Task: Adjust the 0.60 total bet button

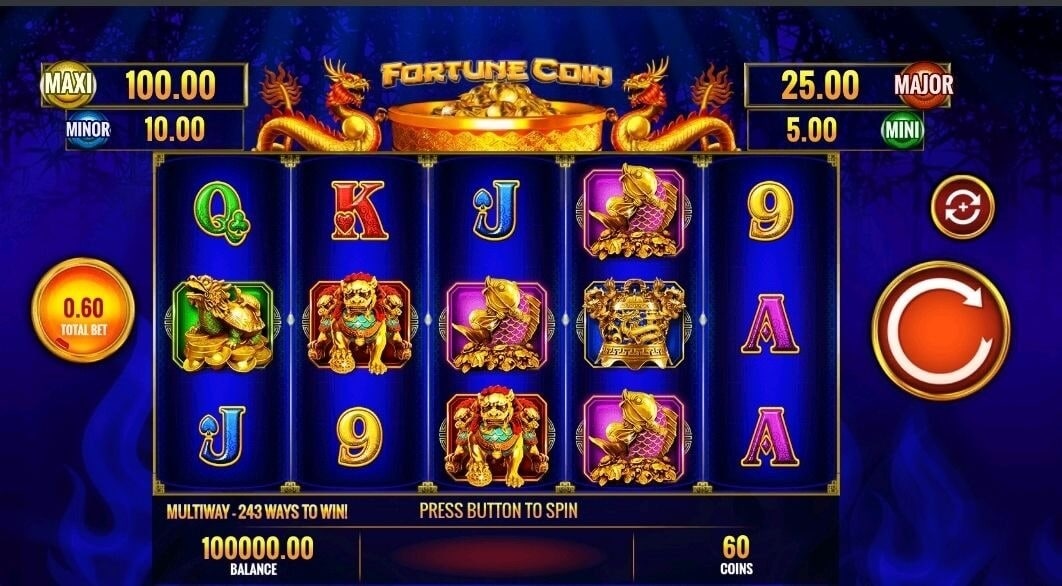Action: (x=83, y=310)
